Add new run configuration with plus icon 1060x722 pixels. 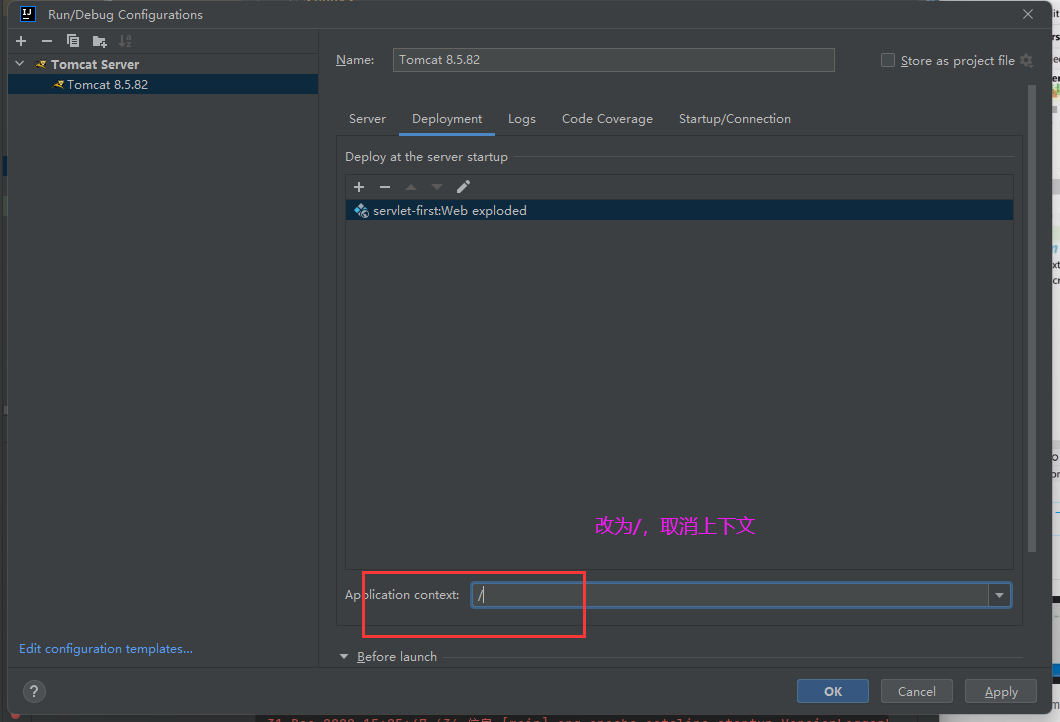[x=21, y=41]
